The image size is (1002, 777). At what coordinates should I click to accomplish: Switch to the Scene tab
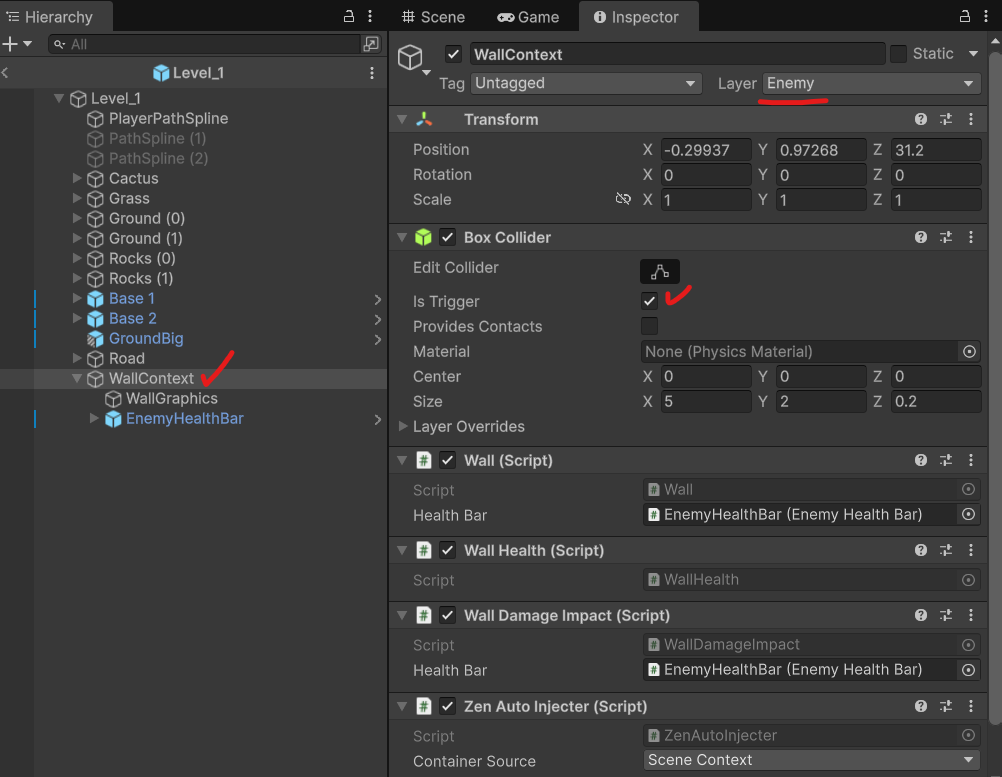click(x=432, y=17)
